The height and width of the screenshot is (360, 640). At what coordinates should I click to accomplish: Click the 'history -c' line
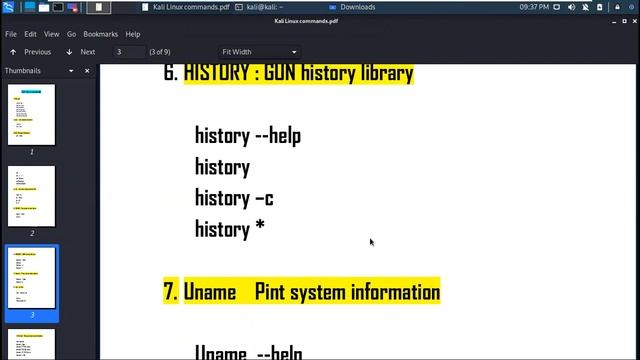(x=234, y=198)
